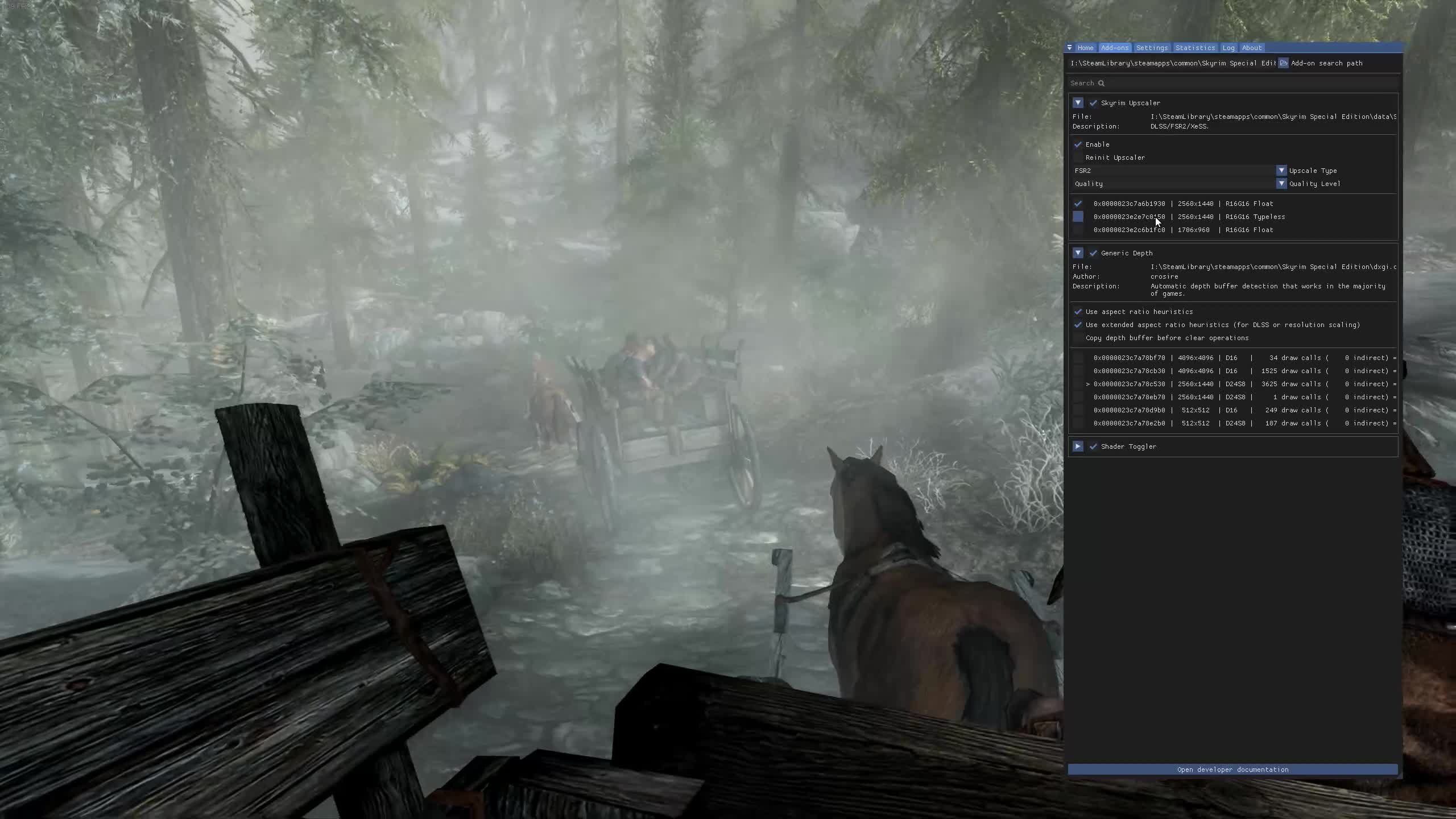Screen dimensions: 1456x819
Task: Select buffer 0x0000023e2e7c0150 R16G16 Typeless
Action: (x=1079, y=217)
